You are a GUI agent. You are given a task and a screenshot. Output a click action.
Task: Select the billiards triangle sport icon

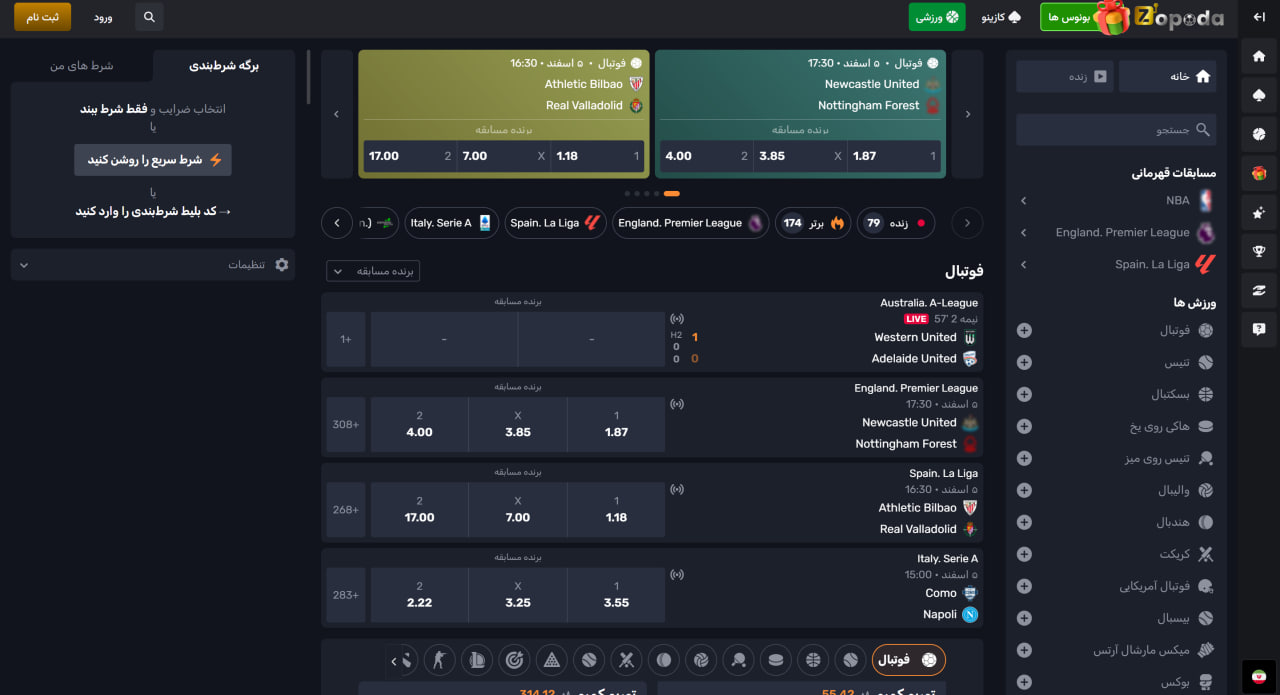tap(551, 660)
